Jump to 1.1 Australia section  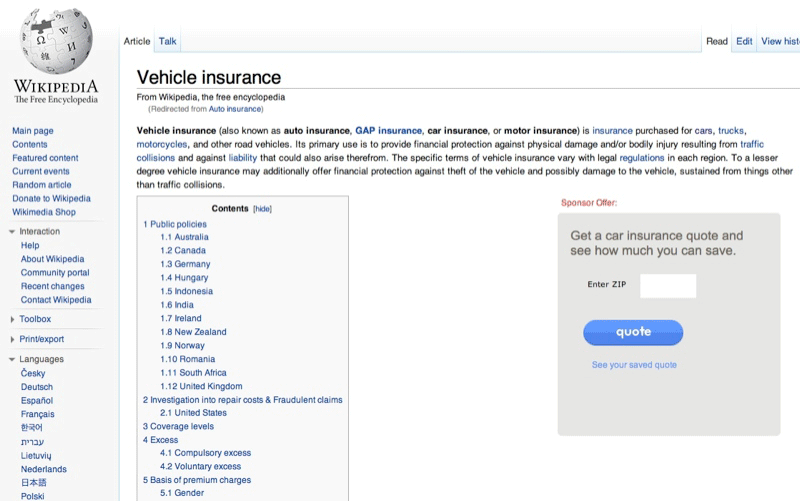point(184,237)
